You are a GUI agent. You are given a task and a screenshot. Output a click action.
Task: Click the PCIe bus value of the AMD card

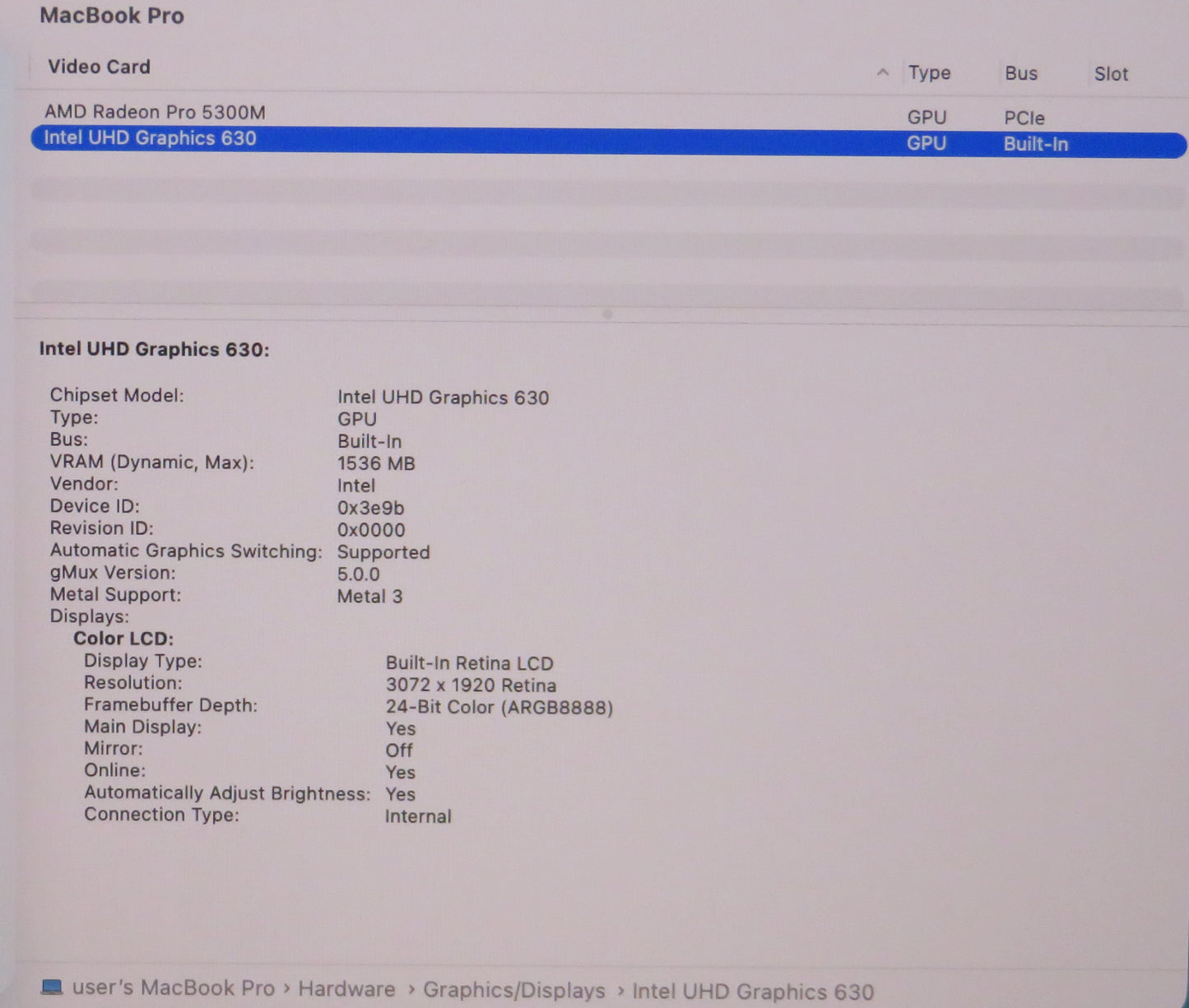[1023, 118]
